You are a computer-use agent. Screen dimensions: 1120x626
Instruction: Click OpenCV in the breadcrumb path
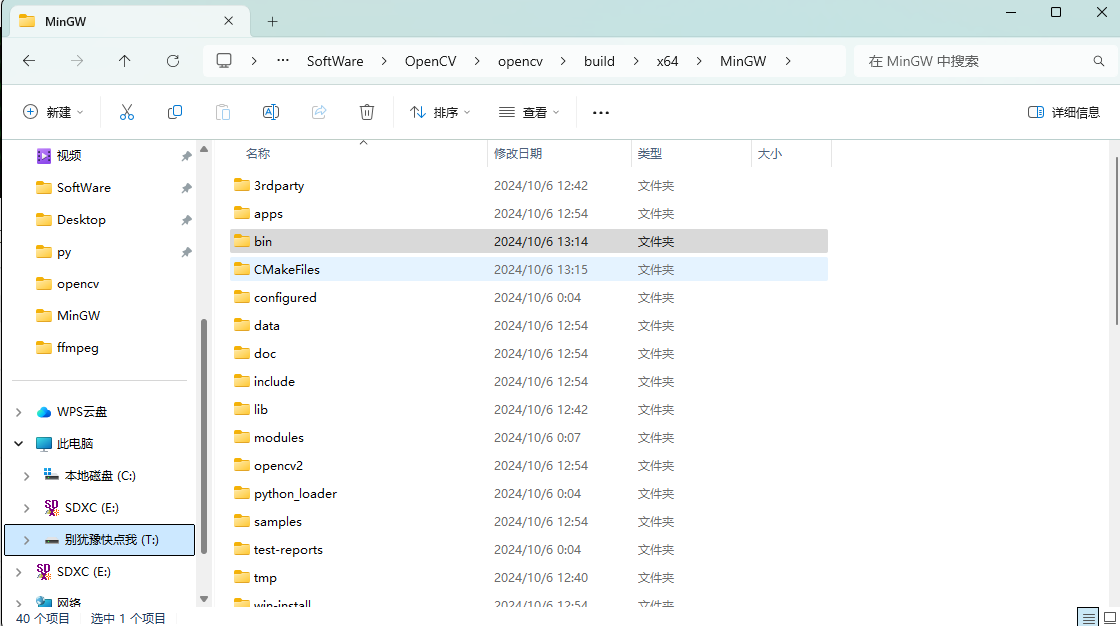430,61
